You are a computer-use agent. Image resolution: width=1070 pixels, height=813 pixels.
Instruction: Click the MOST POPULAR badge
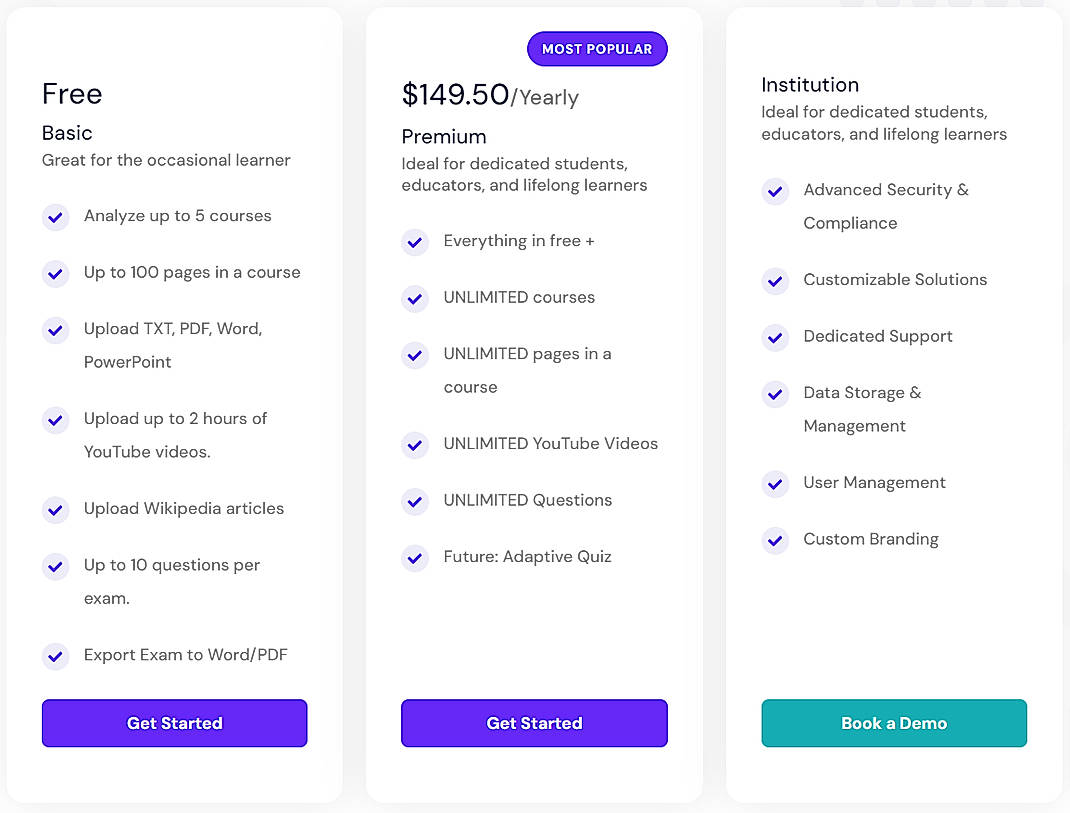(x=597, y=48)
